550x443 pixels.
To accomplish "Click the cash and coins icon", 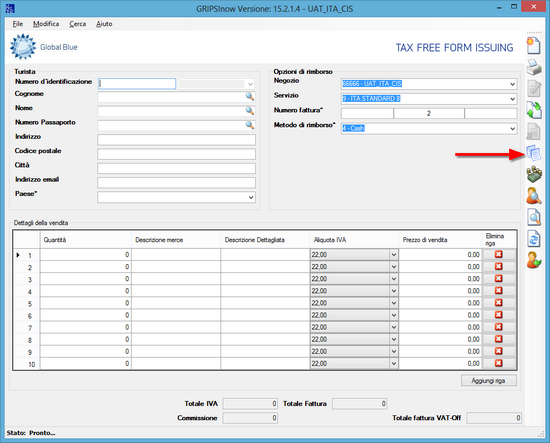I will click(x=534, y=174).
